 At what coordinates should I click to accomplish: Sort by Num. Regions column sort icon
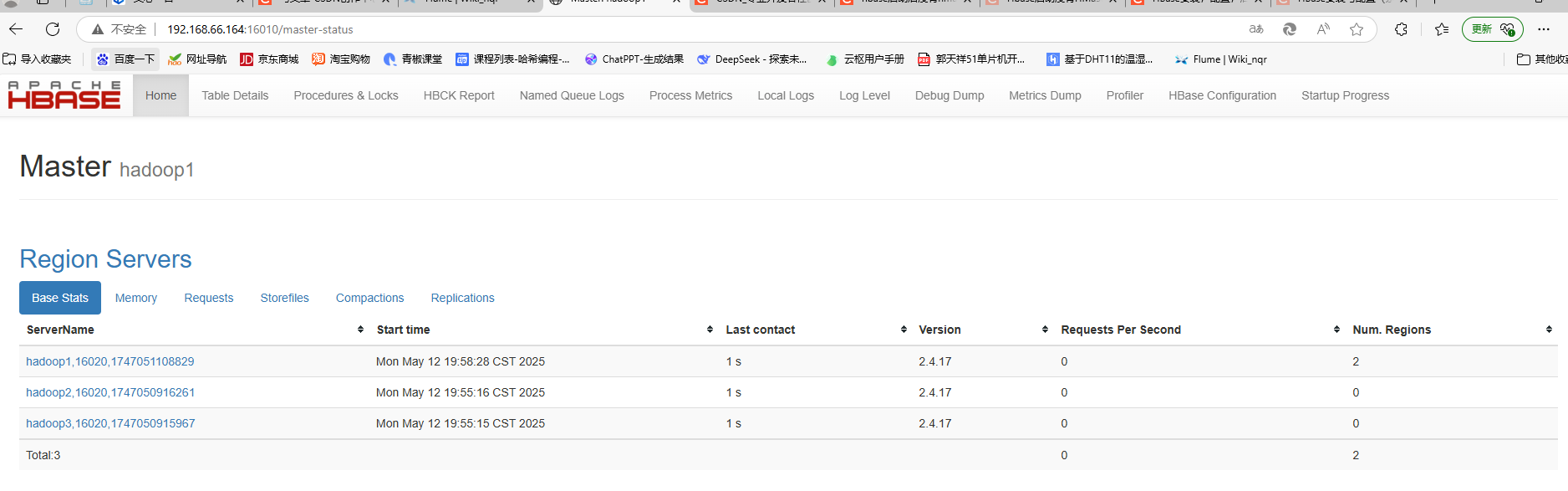coord(1549,330)
